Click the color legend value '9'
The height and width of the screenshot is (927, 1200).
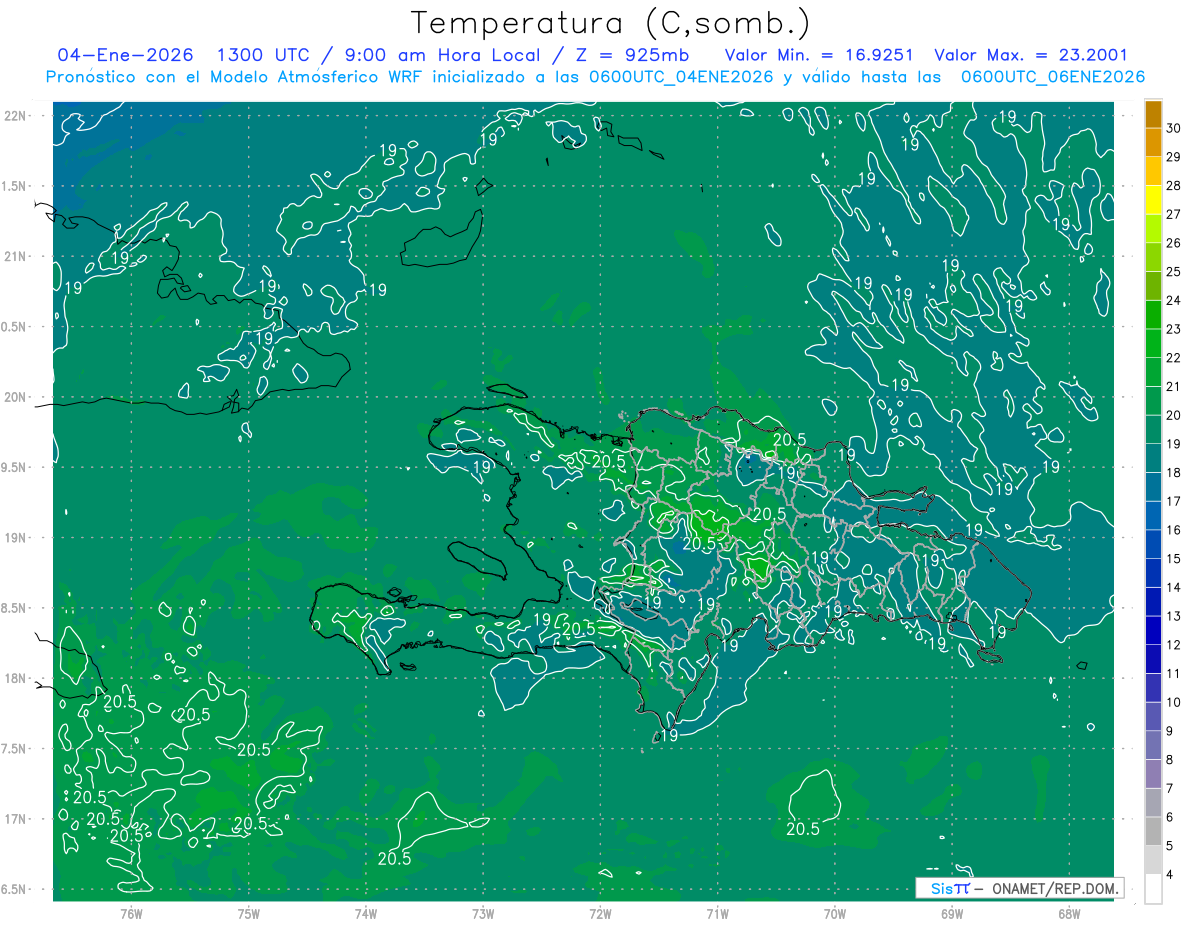pyautogui.click(x=1170, y=731)
